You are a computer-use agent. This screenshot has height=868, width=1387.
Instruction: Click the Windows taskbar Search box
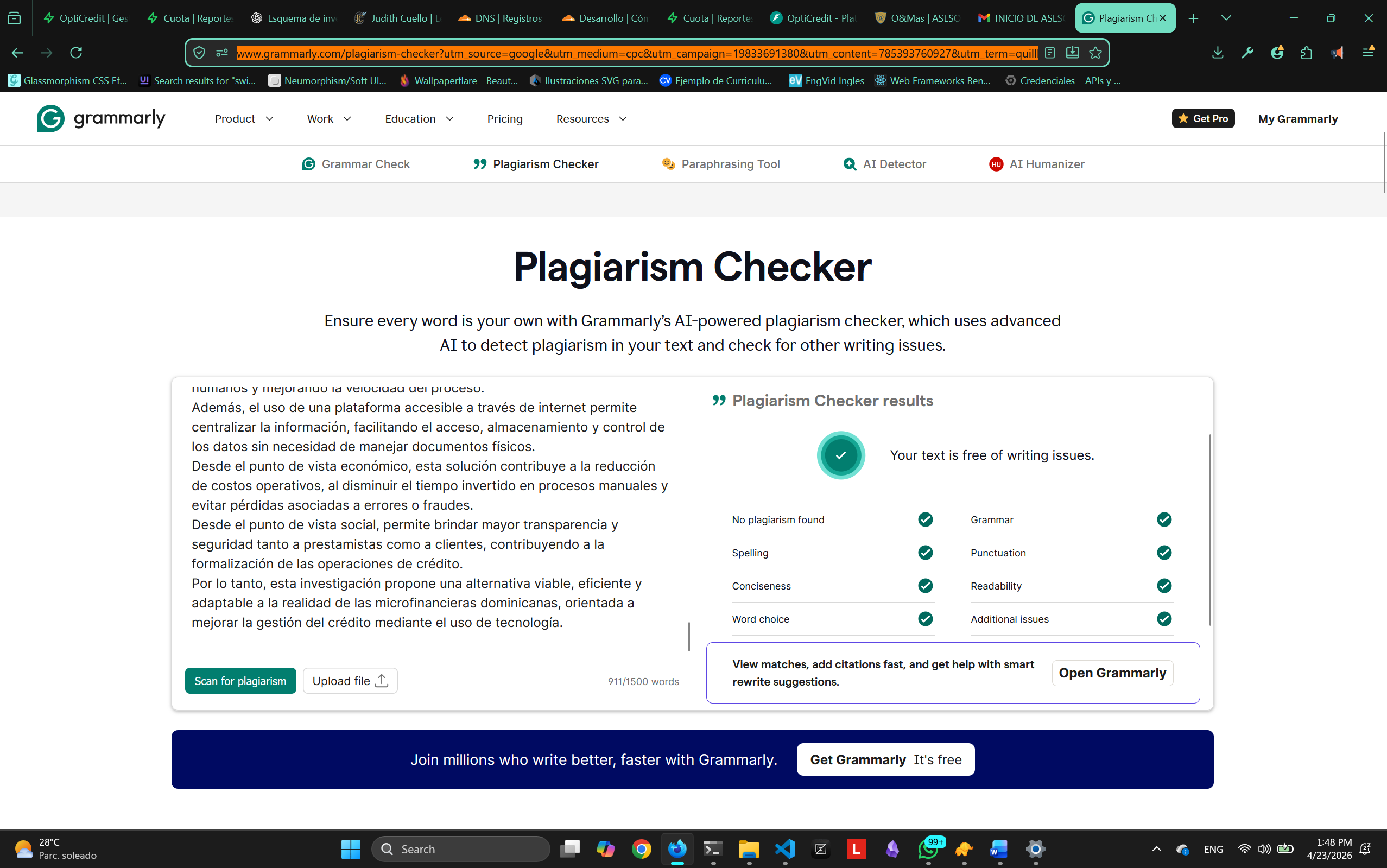tap(460, 849)
